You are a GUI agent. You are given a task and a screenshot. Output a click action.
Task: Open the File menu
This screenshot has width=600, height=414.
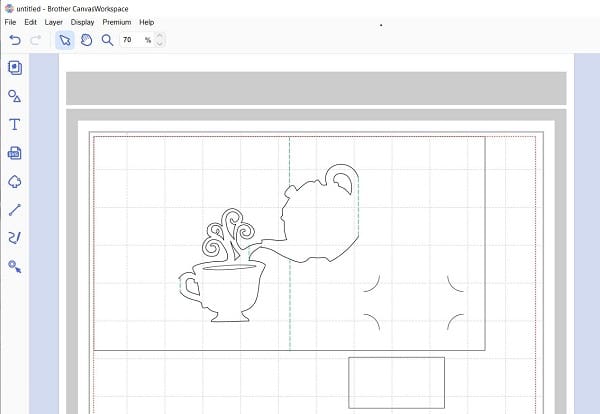[10, 22]
